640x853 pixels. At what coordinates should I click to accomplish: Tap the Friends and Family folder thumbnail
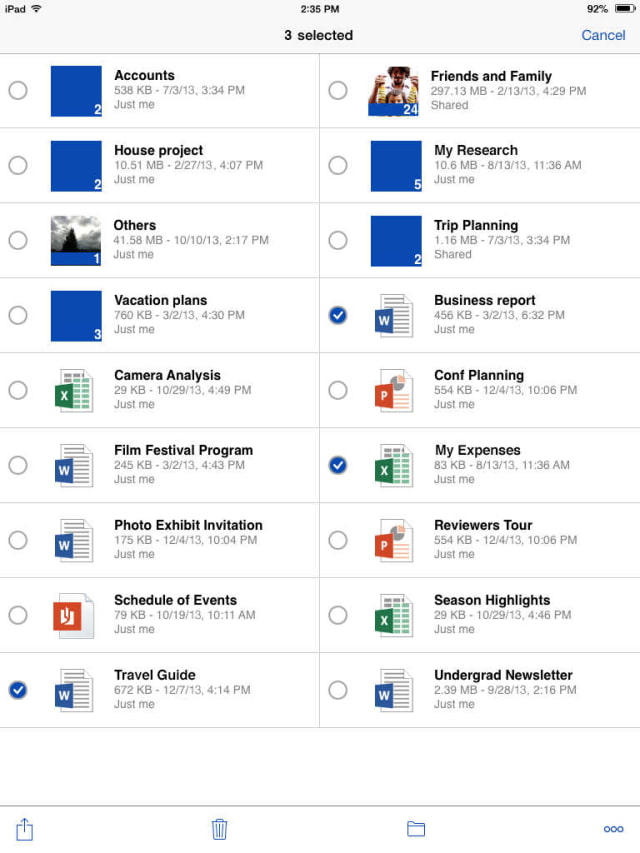[394, 91]
